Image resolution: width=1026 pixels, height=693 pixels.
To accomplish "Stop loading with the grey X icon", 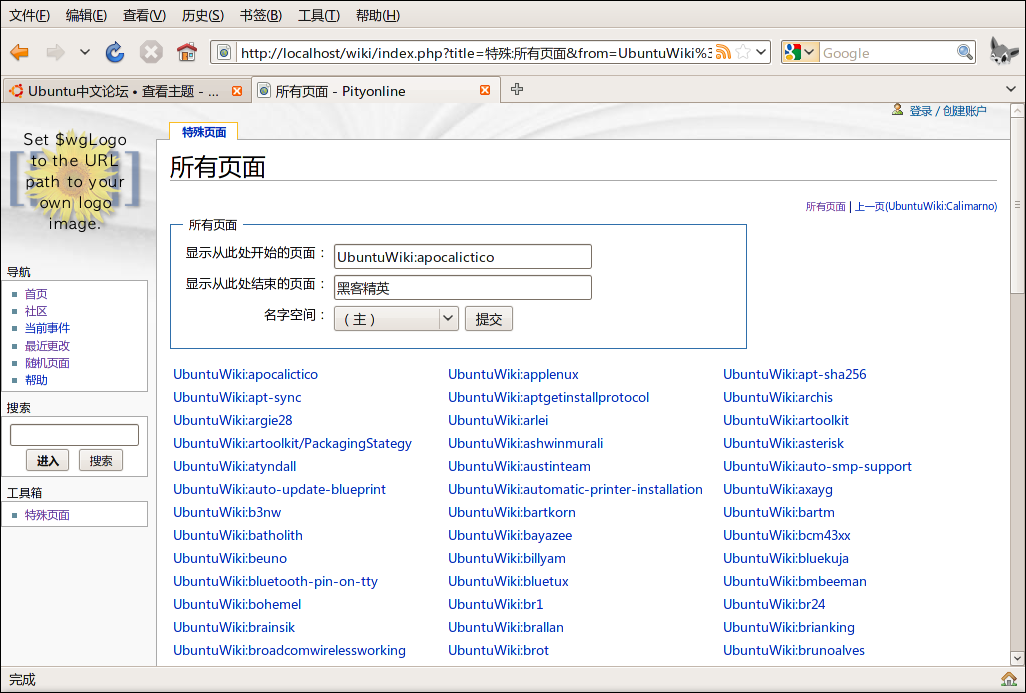I will [151, 52].
